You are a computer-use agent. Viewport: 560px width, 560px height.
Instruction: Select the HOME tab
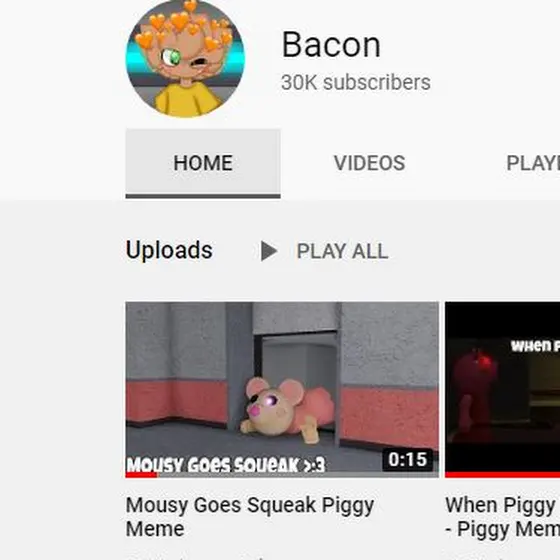tap(203, 163)
